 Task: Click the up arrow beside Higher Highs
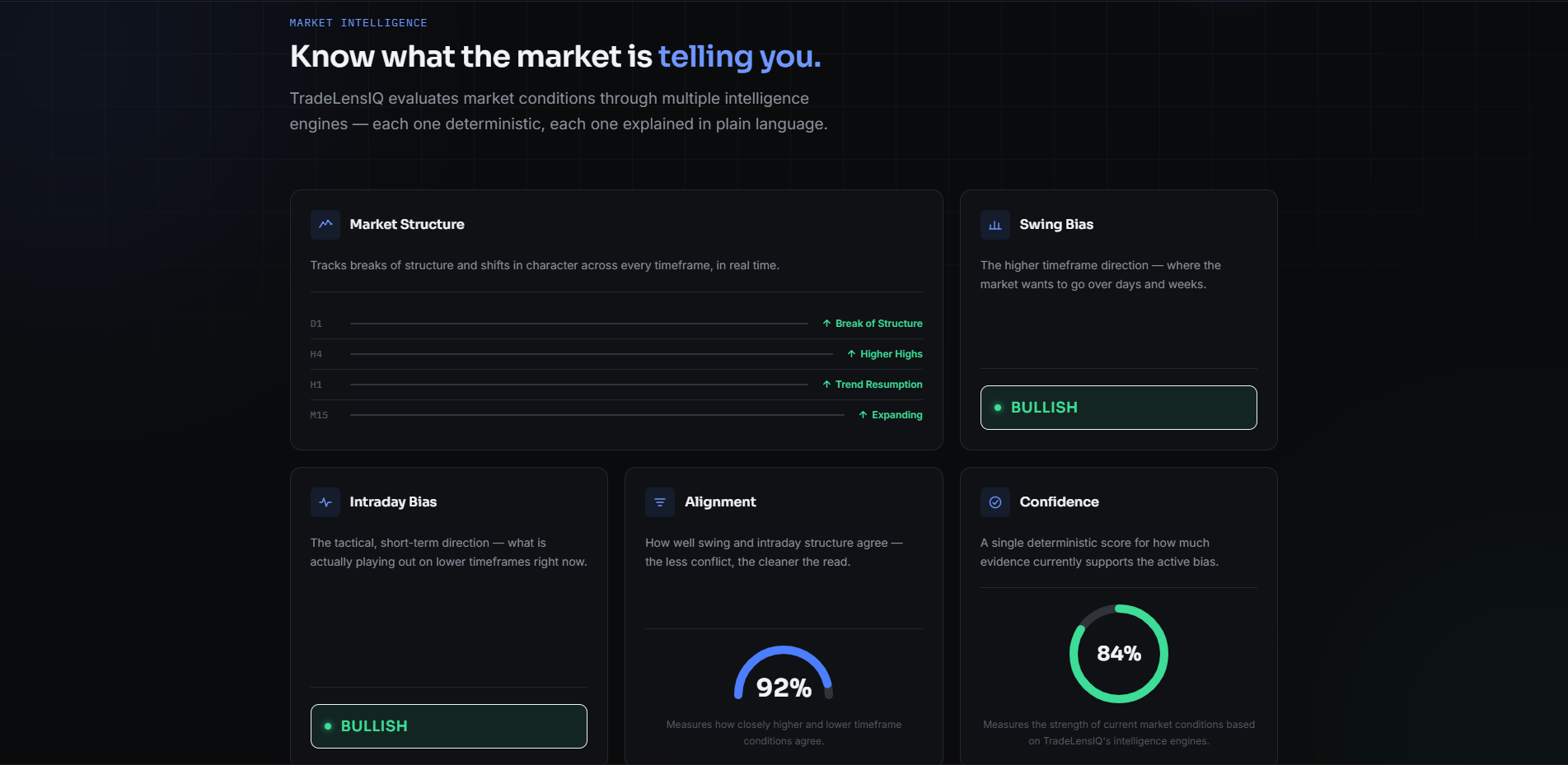851,354
